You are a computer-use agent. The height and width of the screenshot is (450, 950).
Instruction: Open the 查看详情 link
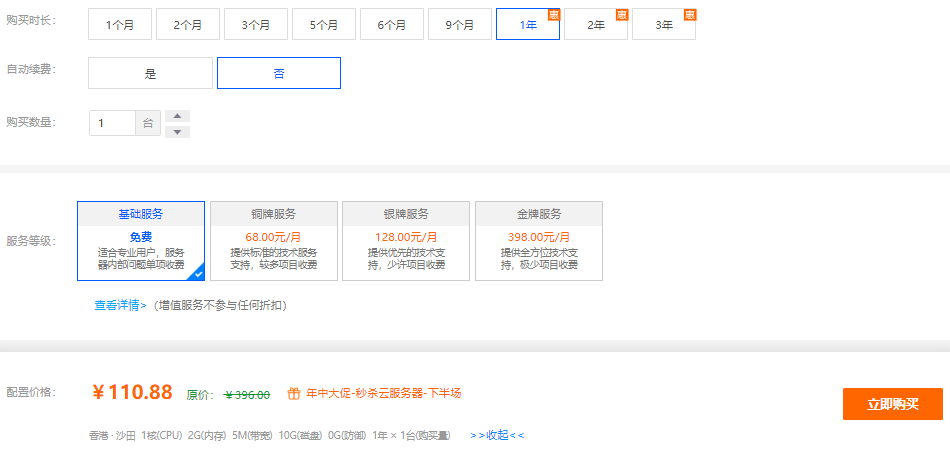pyautogui.click(x=121, y=305)
